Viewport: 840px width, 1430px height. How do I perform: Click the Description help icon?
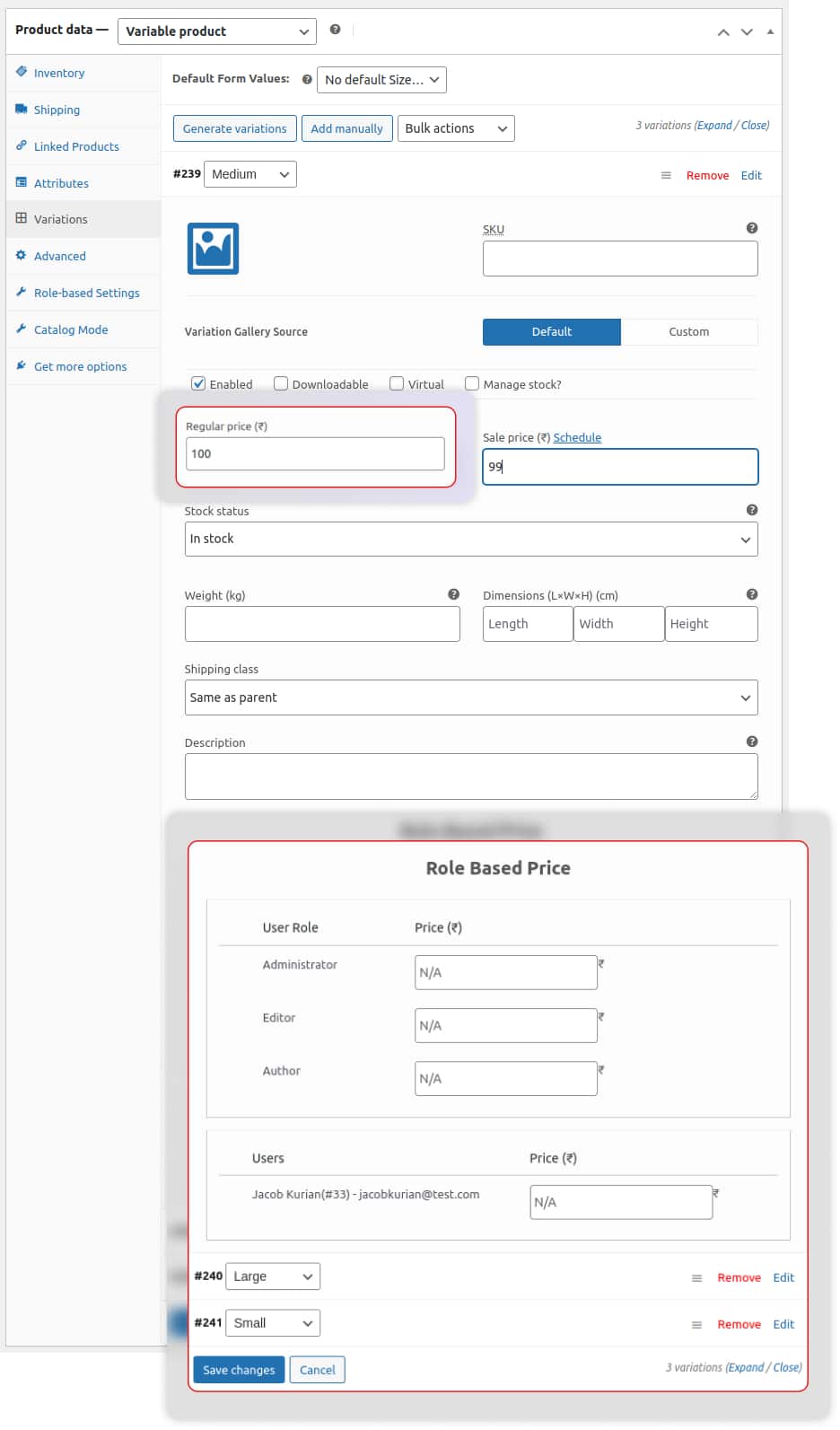tap(752, 741)
